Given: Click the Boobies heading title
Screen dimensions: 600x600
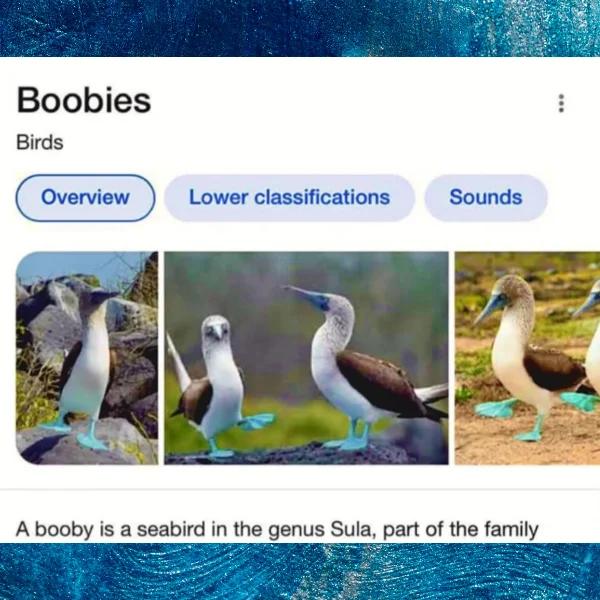Looking at the screenshot, I should [x=84, y=100].
